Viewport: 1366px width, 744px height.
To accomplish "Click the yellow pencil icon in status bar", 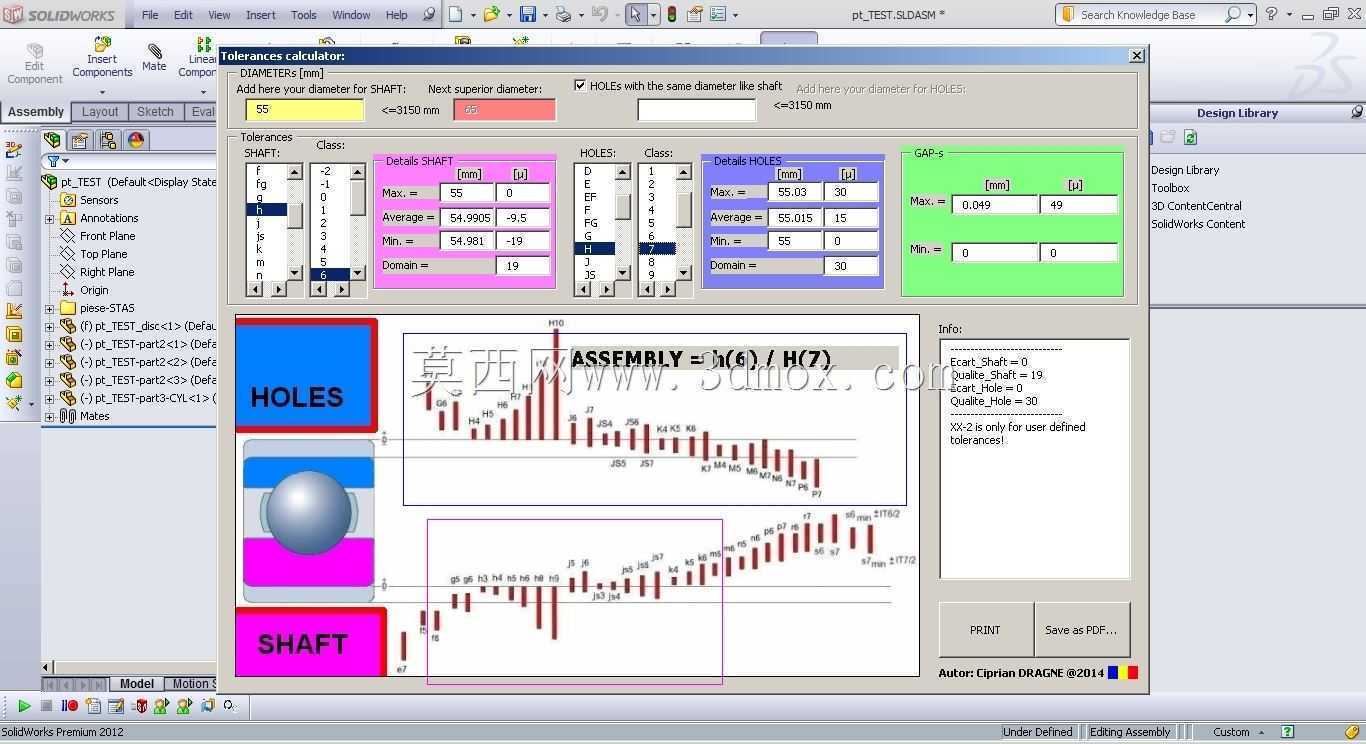I will coord(1353,732).
